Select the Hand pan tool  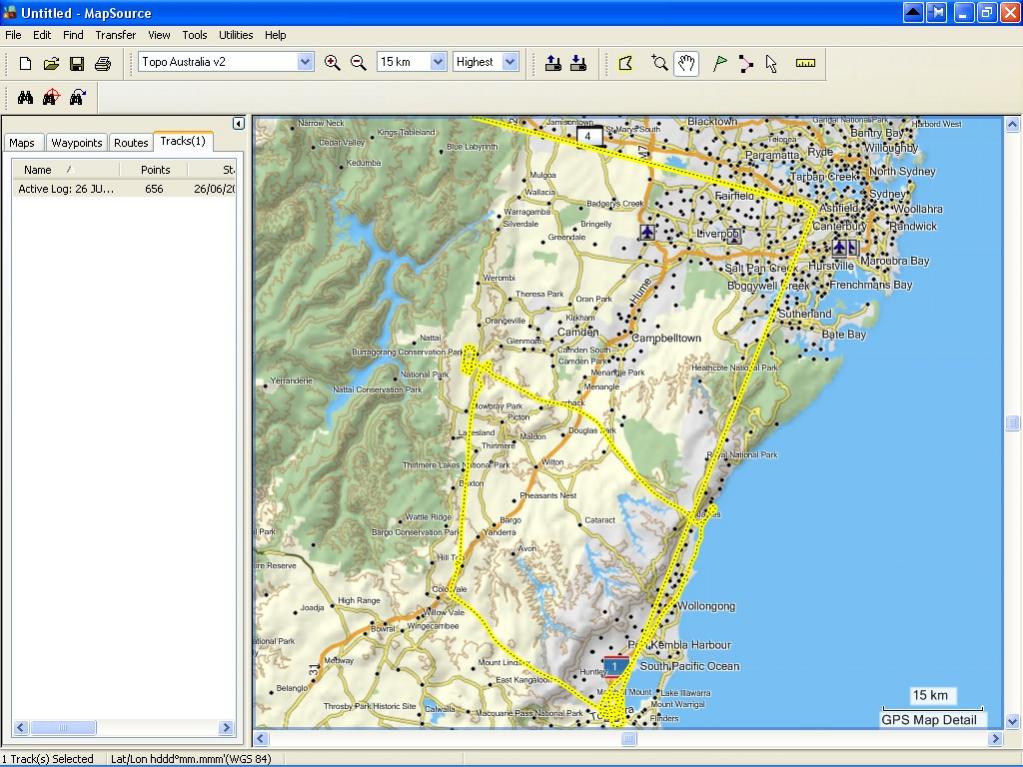click(686, 63)
